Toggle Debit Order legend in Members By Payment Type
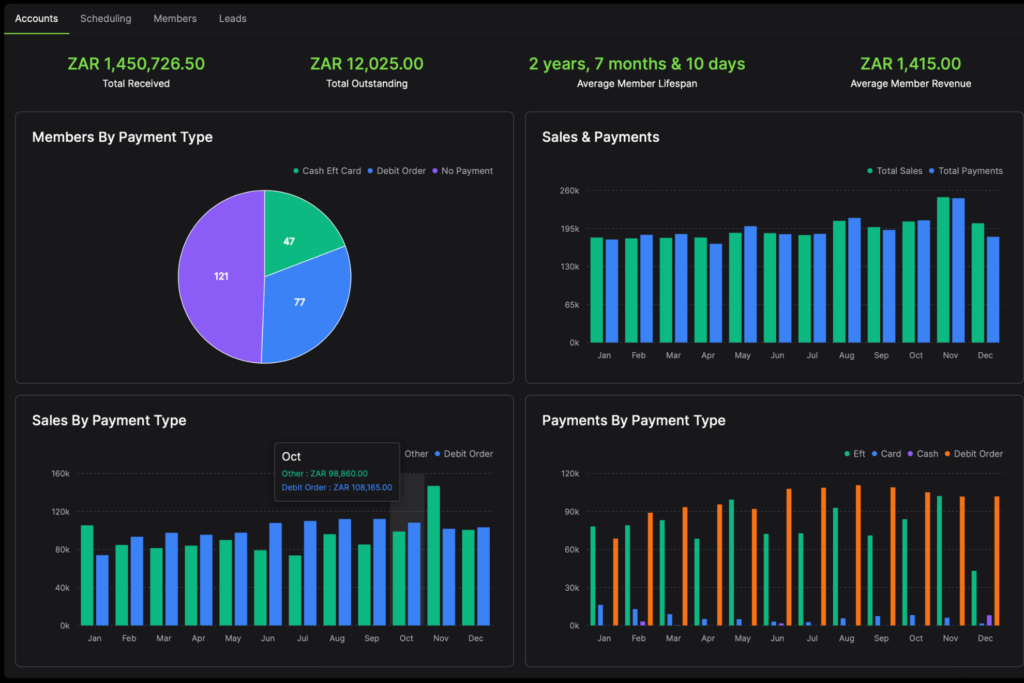 coord(400,171)
